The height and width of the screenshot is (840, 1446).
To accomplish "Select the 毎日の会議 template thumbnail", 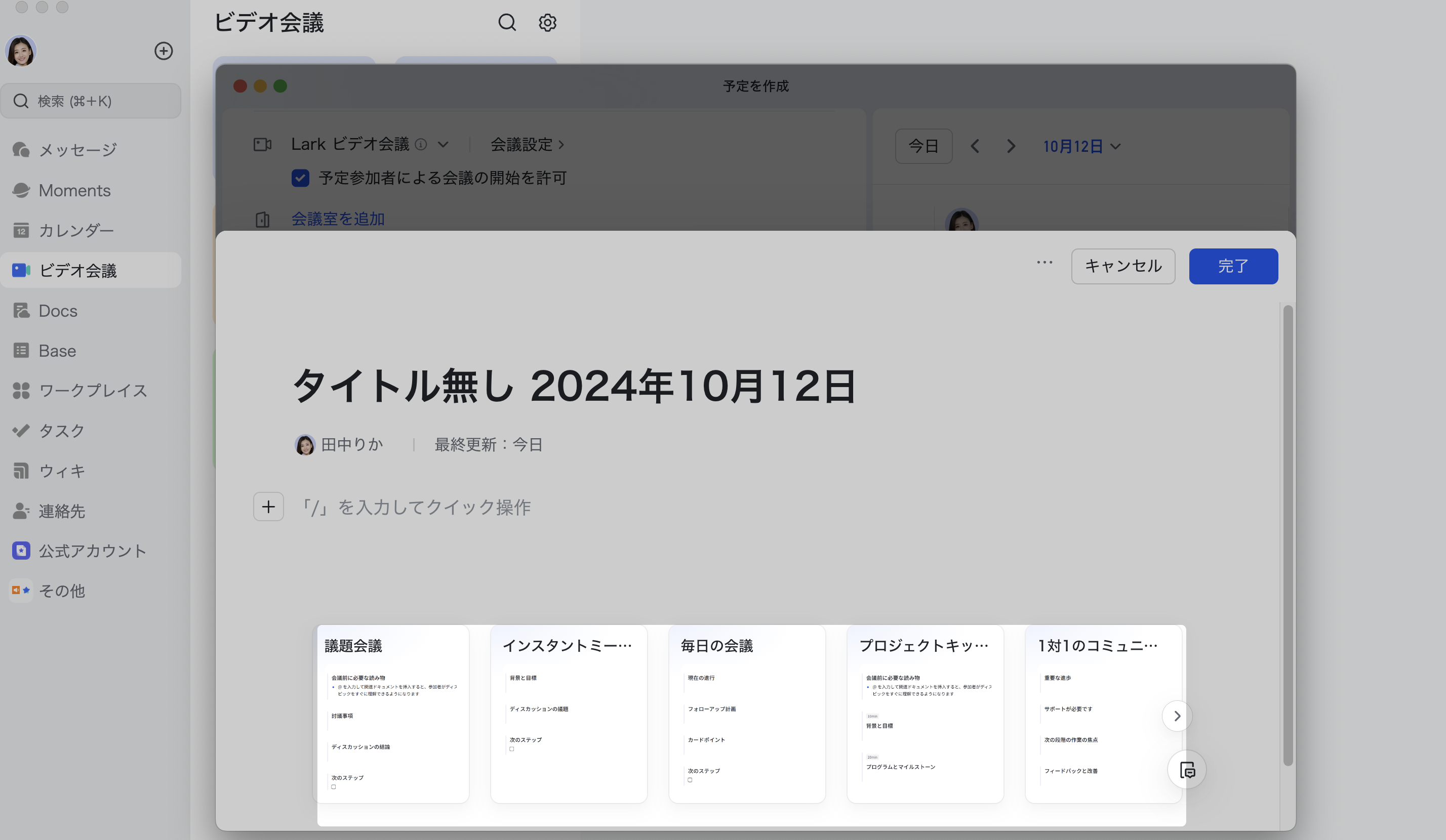I will coord(746,714).
